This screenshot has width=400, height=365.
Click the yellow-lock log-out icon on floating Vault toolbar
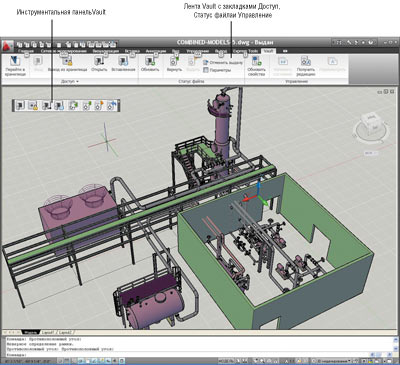click(33, 106)
